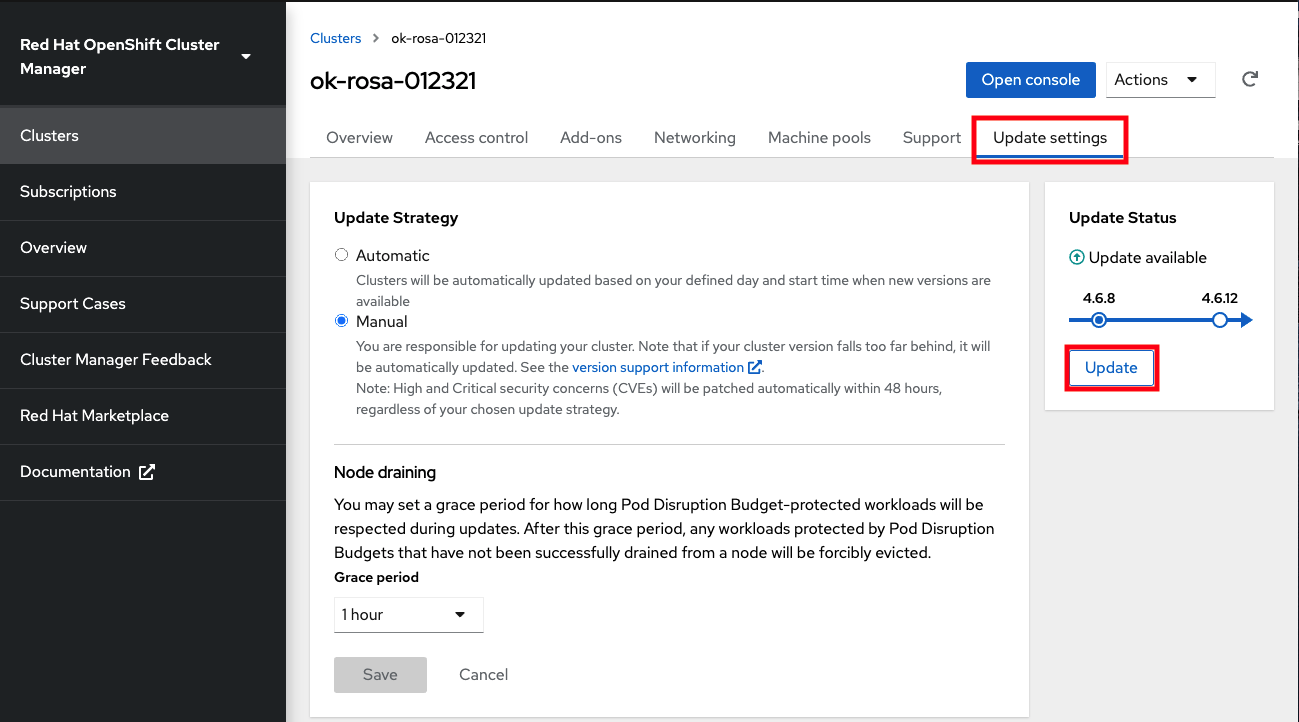This screenshot has height=722, width=1299.
Task: Click the 4.6.8 current version marker
Action: point(1099,320)
